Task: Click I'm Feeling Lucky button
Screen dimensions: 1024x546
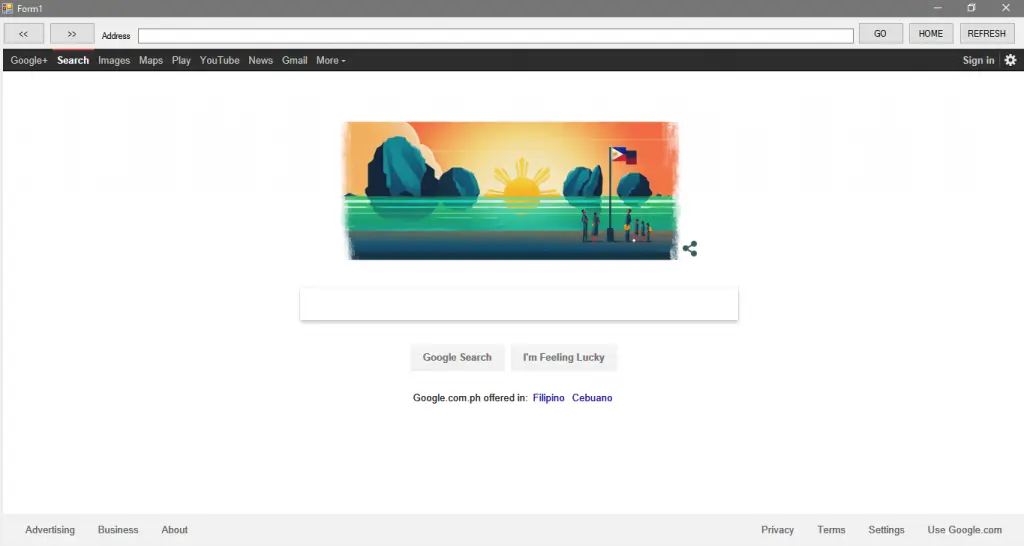Action: click(564, 357)
